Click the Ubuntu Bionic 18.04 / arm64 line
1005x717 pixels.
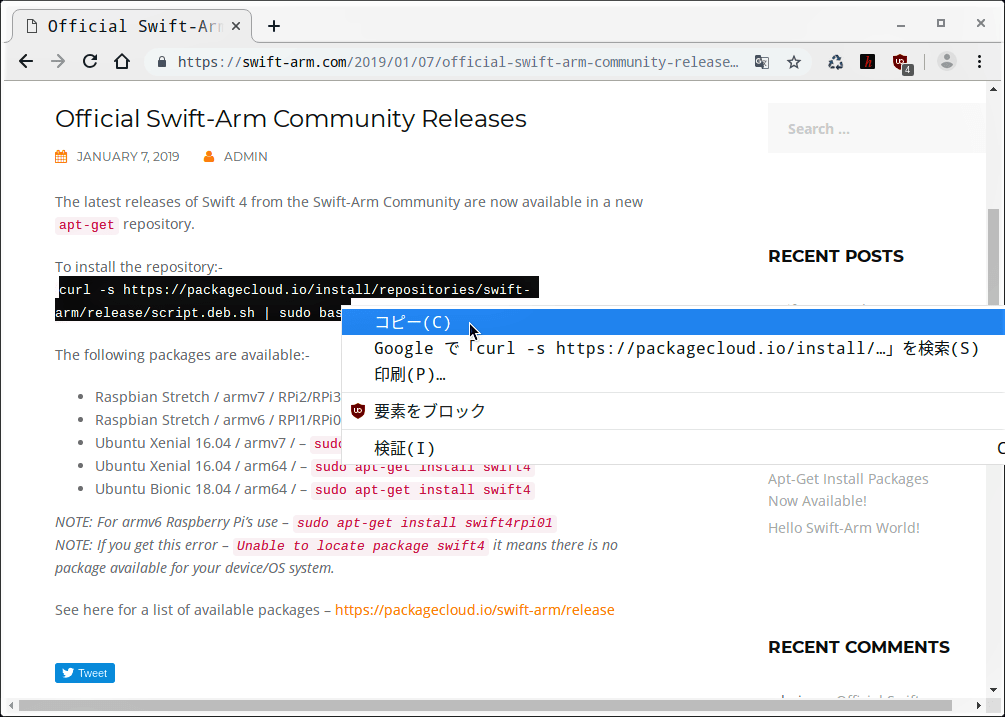click(314, 490)
